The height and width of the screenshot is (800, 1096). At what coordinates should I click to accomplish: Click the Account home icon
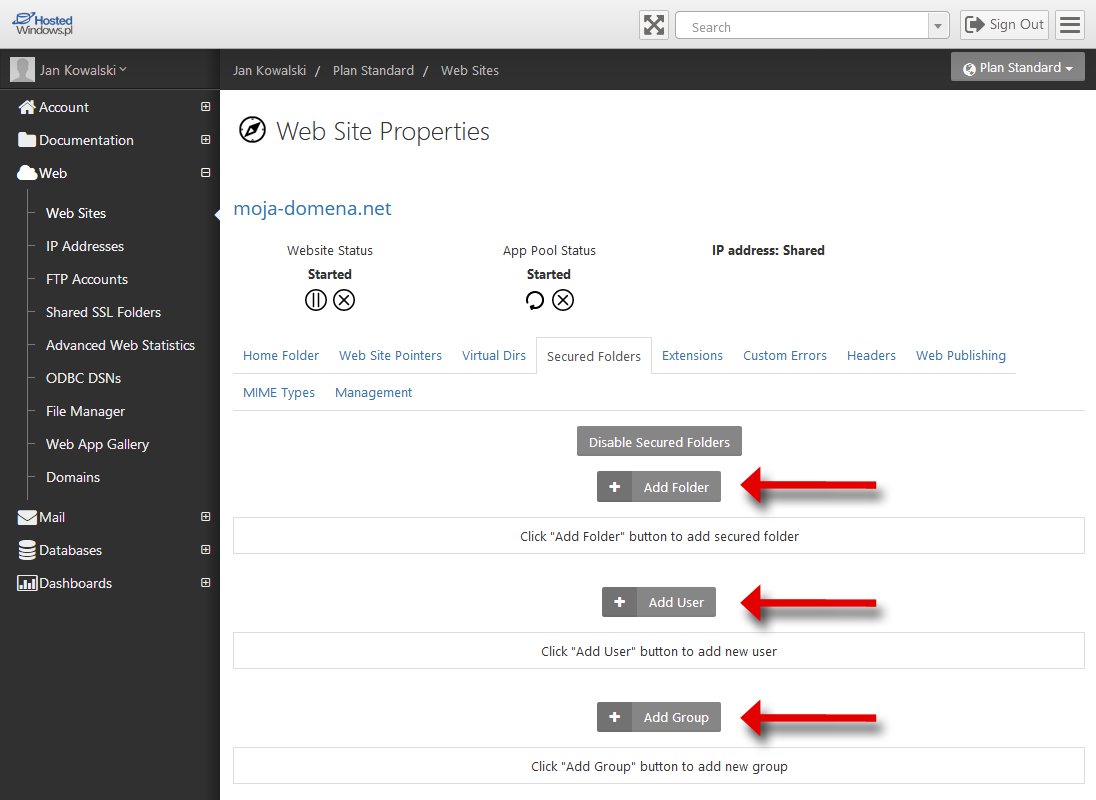point(27,107)
